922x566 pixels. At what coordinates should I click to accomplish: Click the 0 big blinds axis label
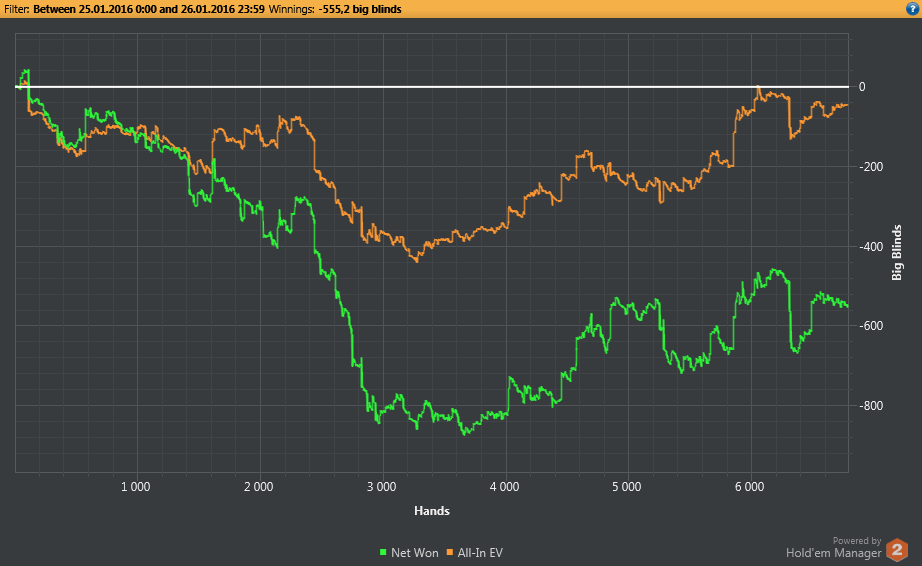click(x=862, y=87)
